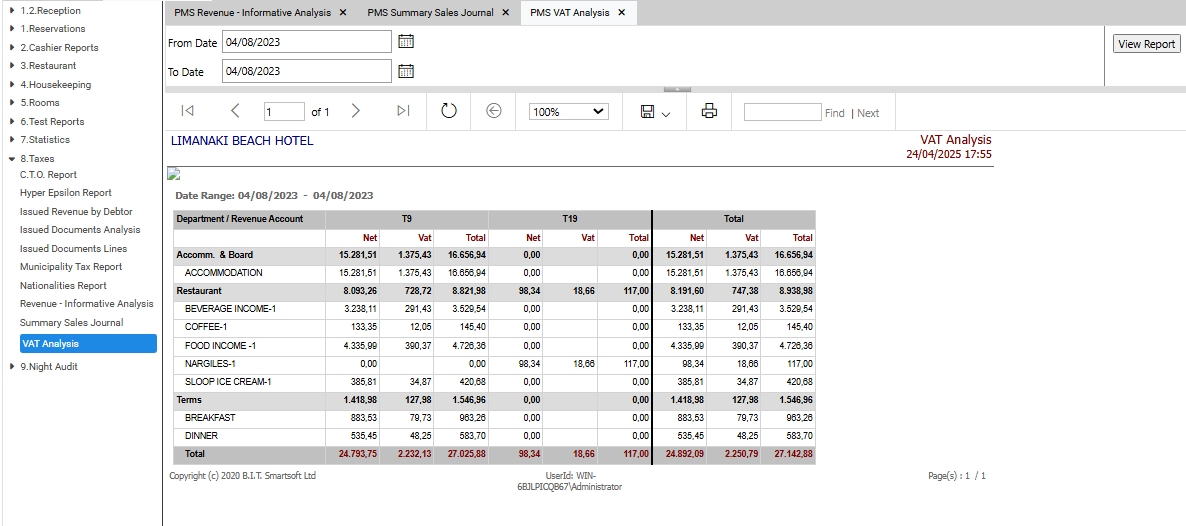Image resolution: width=1186 pixels, height=526 pixels.
Task: Click the View Report button
Action: pyautogui.click(x=1146, y=44)
